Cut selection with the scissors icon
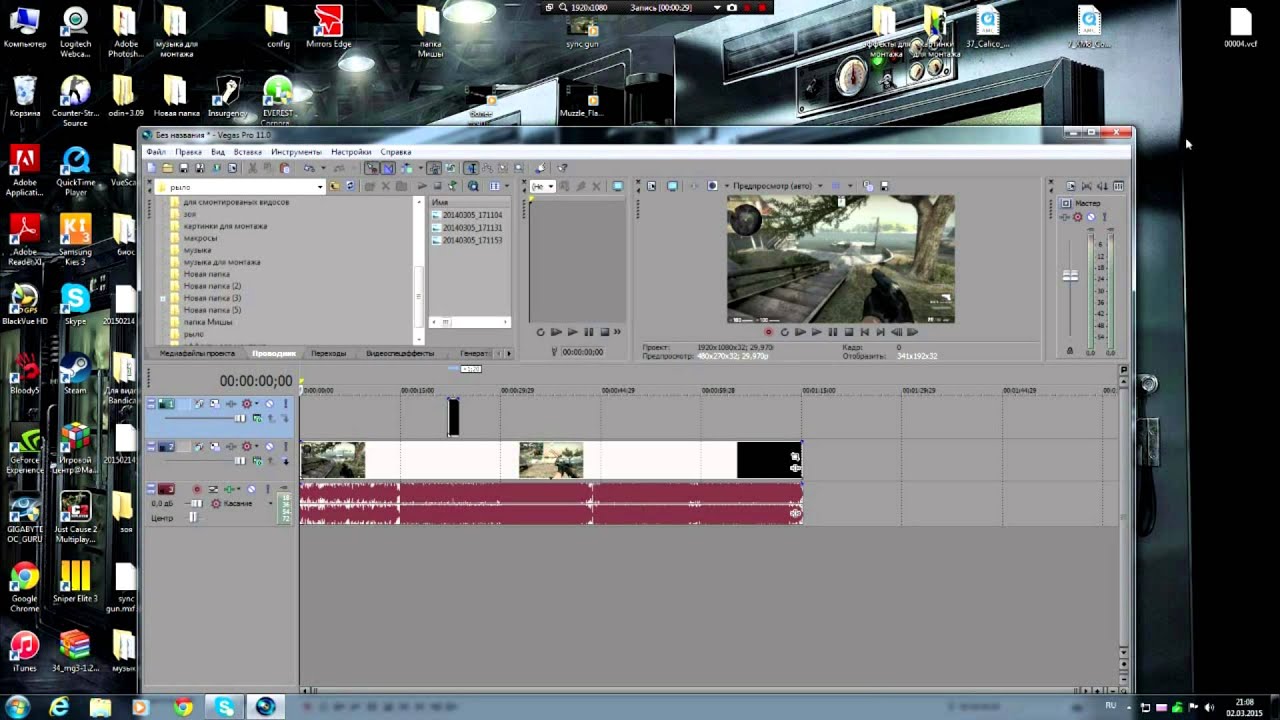 (x=253, y=168)
